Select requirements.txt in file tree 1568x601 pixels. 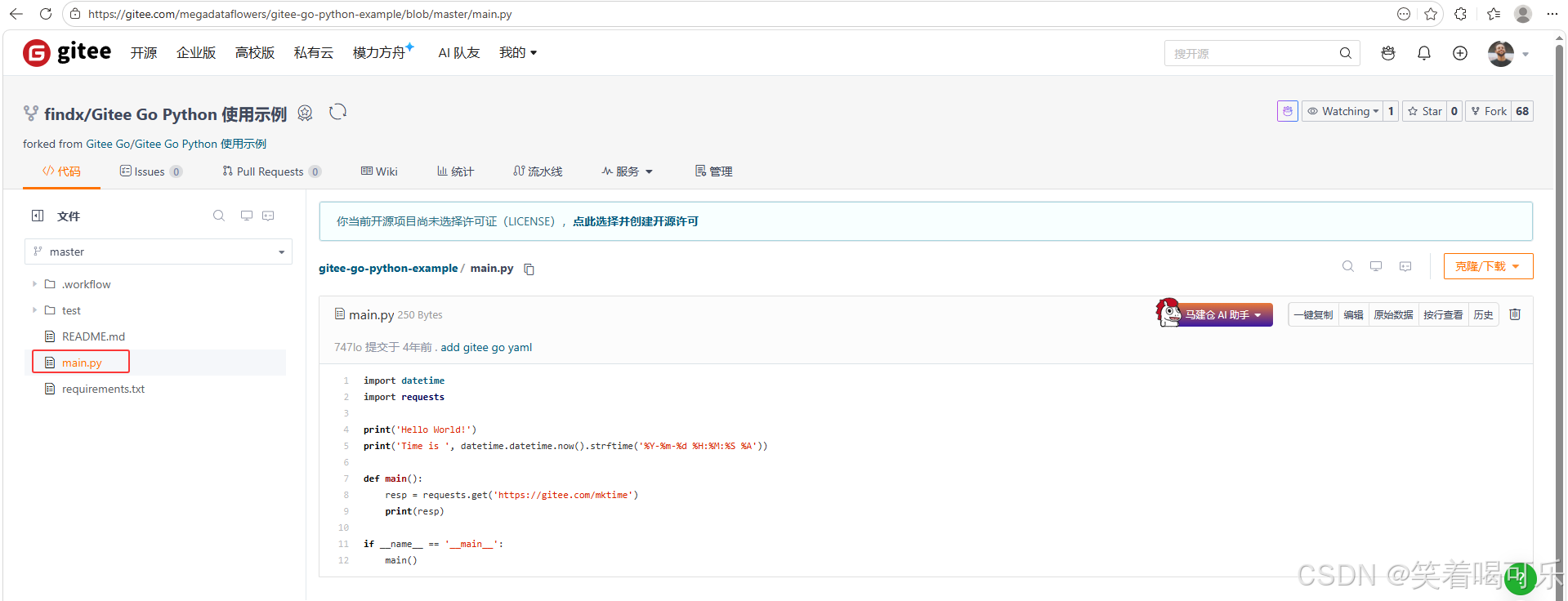click(x=103, y=389)
